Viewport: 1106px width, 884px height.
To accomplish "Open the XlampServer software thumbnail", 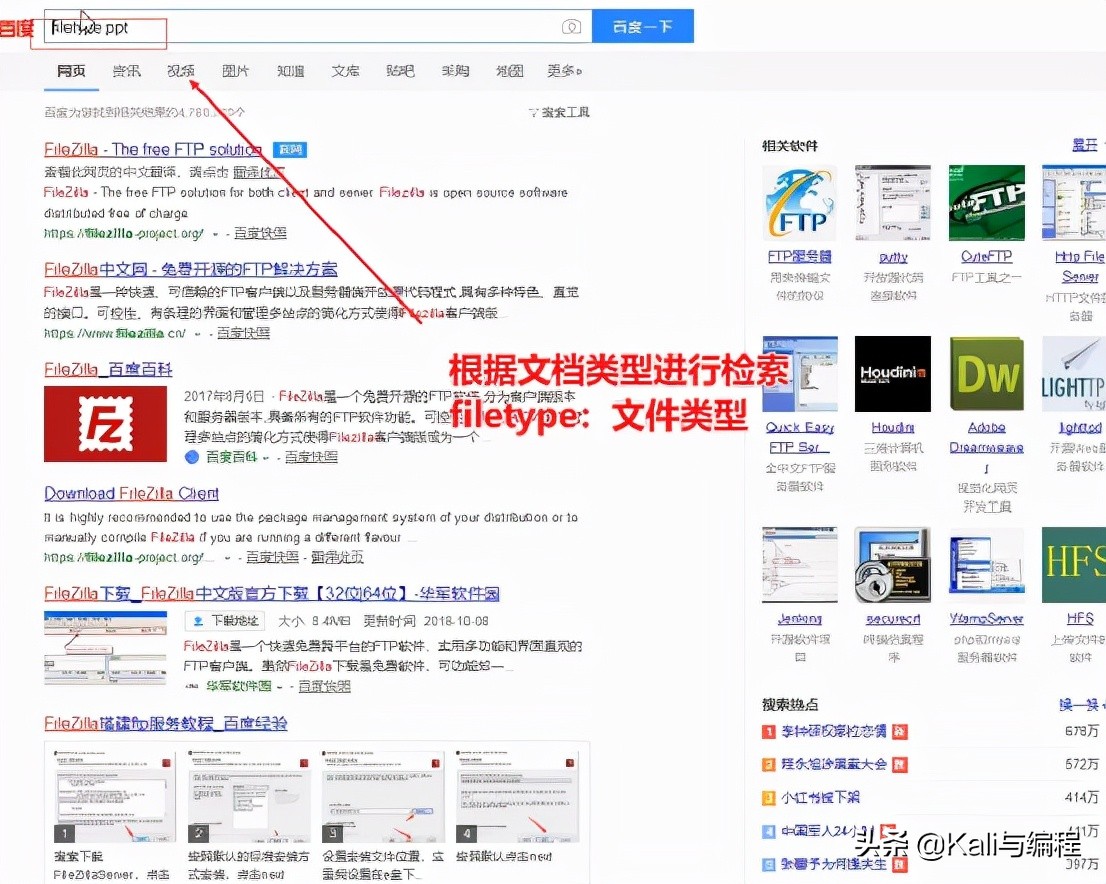I will pyautogui.click(x=986, y=564).
